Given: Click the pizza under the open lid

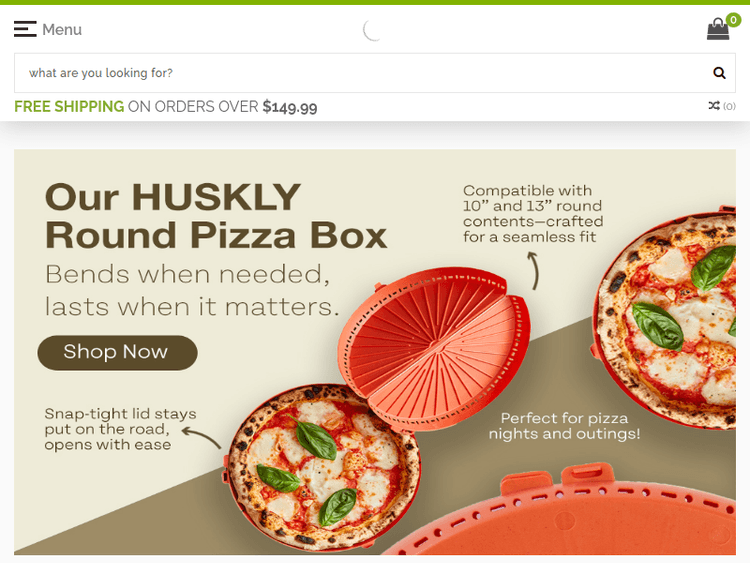Looking at the screenshot, I should pos(323,466).
